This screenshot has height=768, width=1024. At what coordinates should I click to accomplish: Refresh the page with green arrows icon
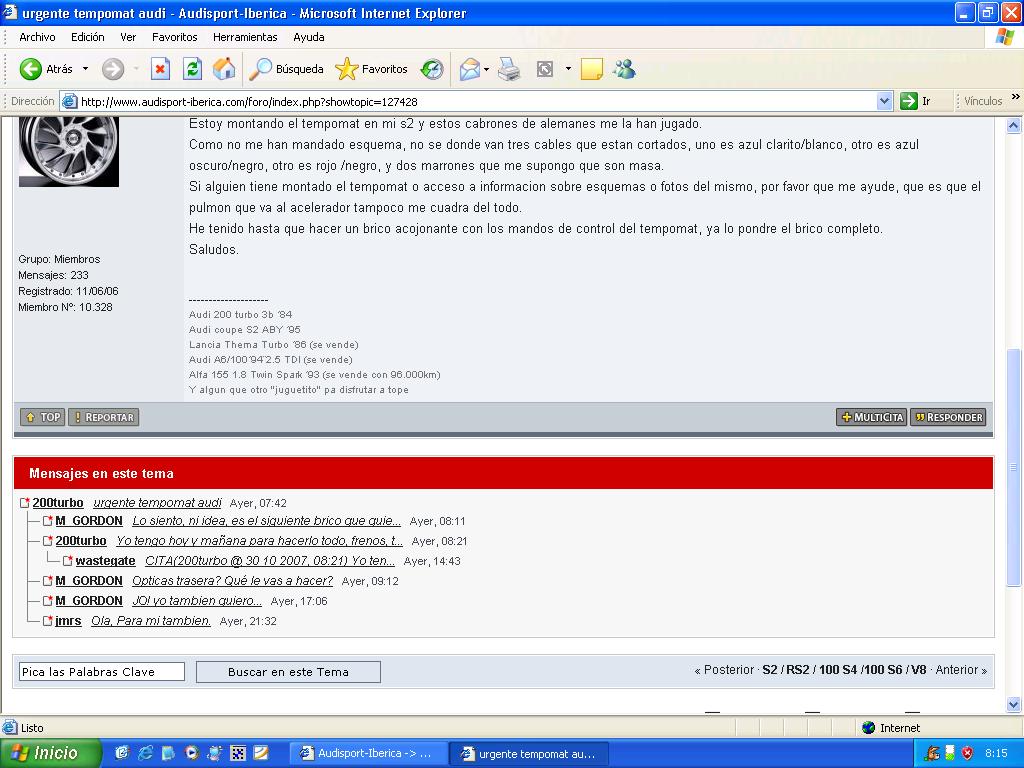(192, 69)
